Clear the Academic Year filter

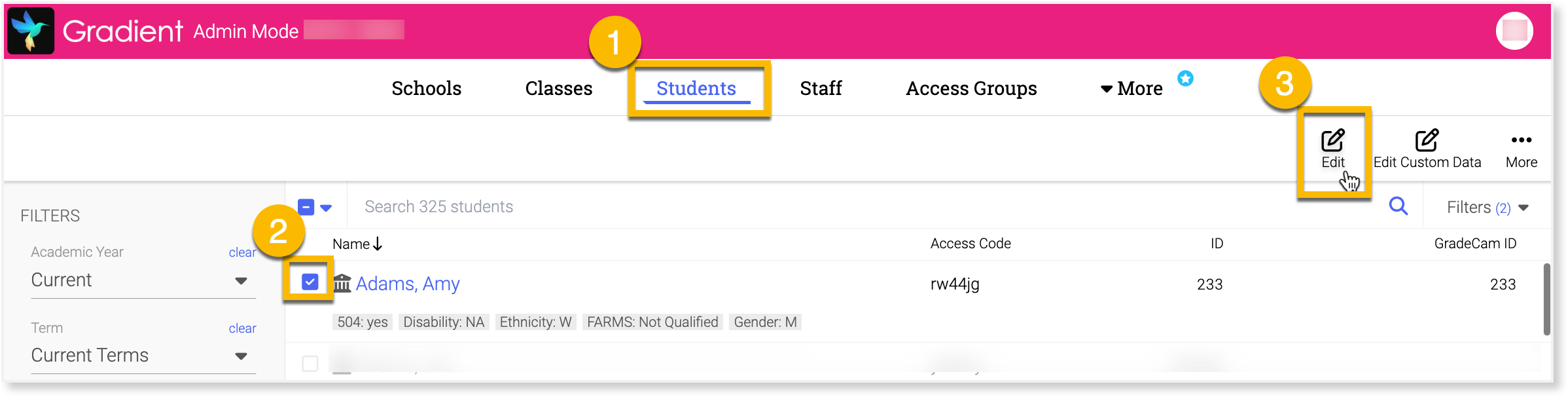pos(241,252)
